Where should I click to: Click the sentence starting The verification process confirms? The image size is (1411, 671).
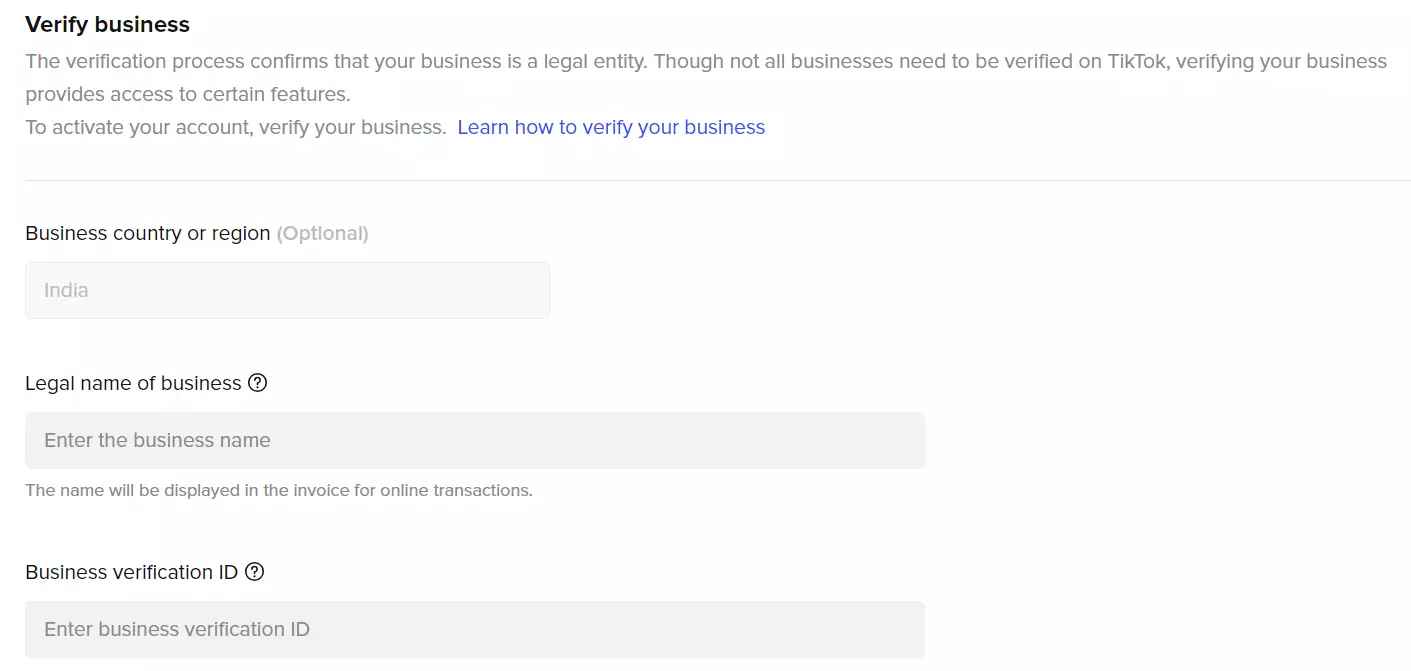tap(336, 61)
